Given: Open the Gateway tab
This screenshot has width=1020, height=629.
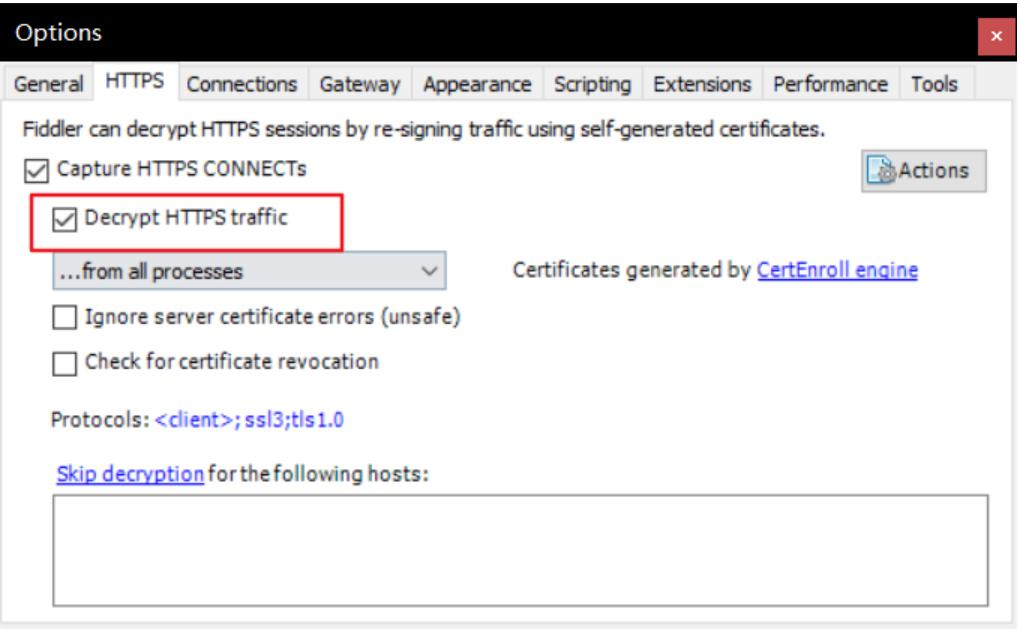Looking at the screenshot, I should 360,84.
